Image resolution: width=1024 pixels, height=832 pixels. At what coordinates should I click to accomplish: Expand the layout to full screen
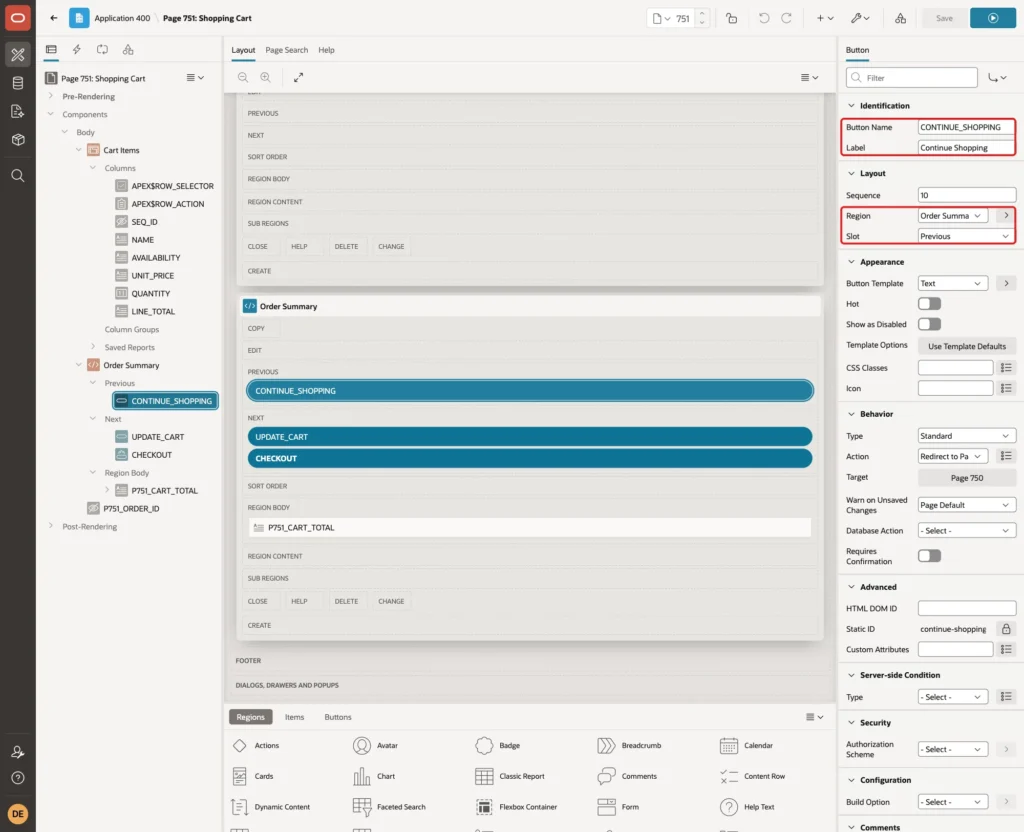[298, 78]
